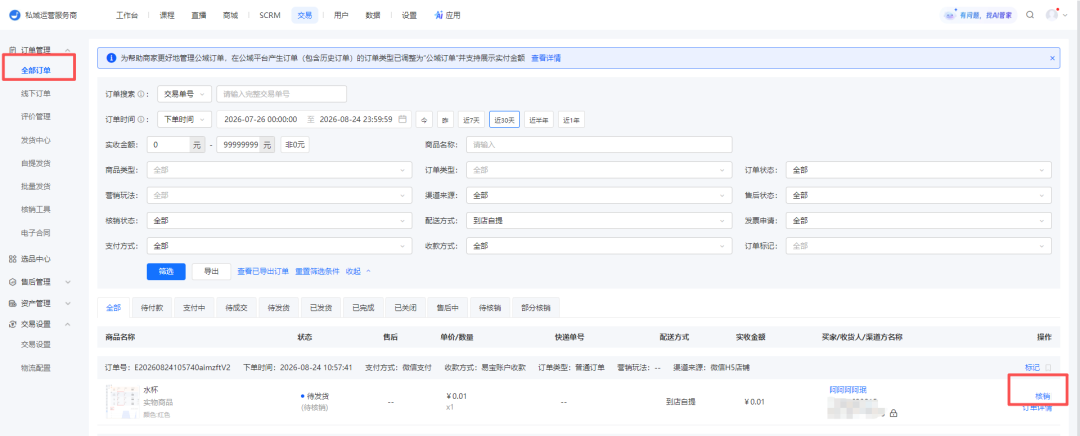Image resolution: width=1080 pixels, height=436 pixels.
Task: Click the 订单管理 sidebar icon
Action: 12,50
